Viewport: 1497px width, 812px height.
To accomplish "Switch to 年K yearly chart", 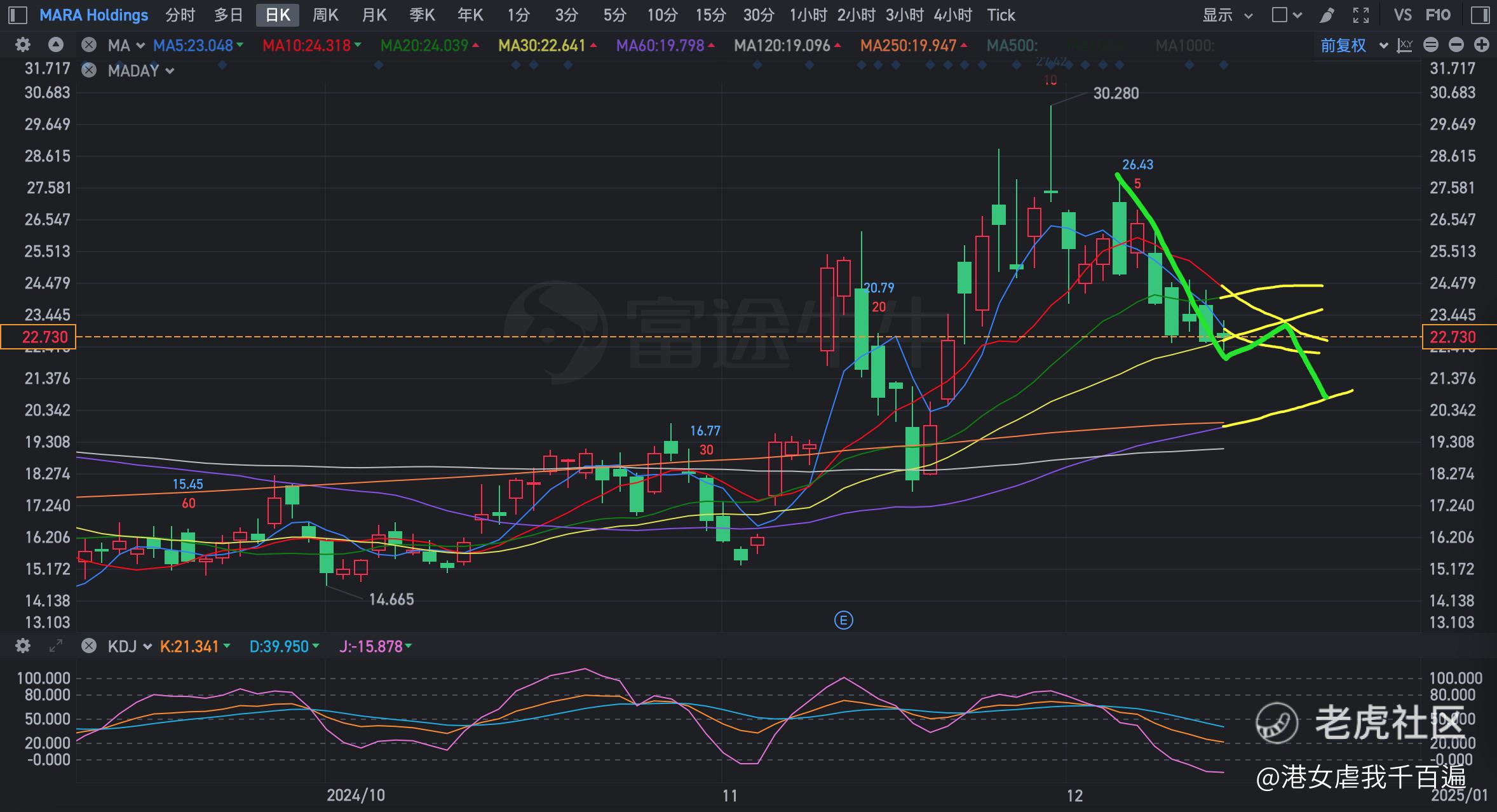I will click(471, 15).
